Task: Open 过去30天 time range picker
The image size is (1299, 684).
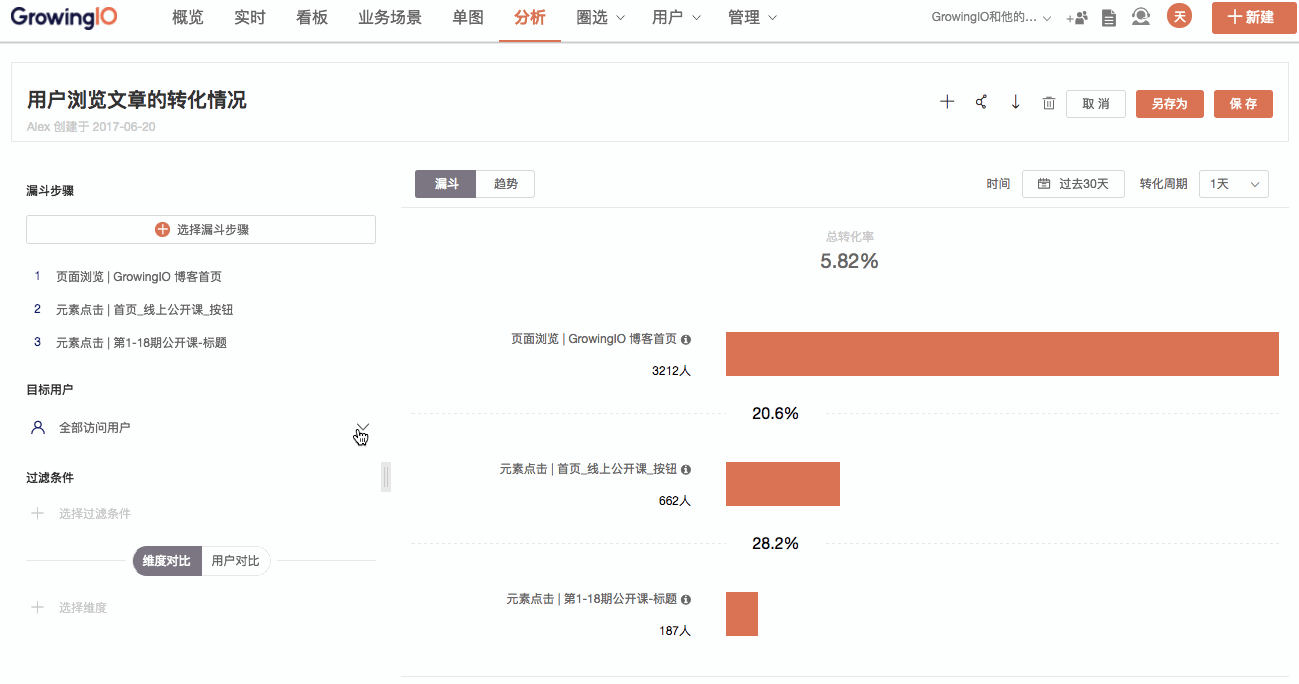Action: point(1073,184)
